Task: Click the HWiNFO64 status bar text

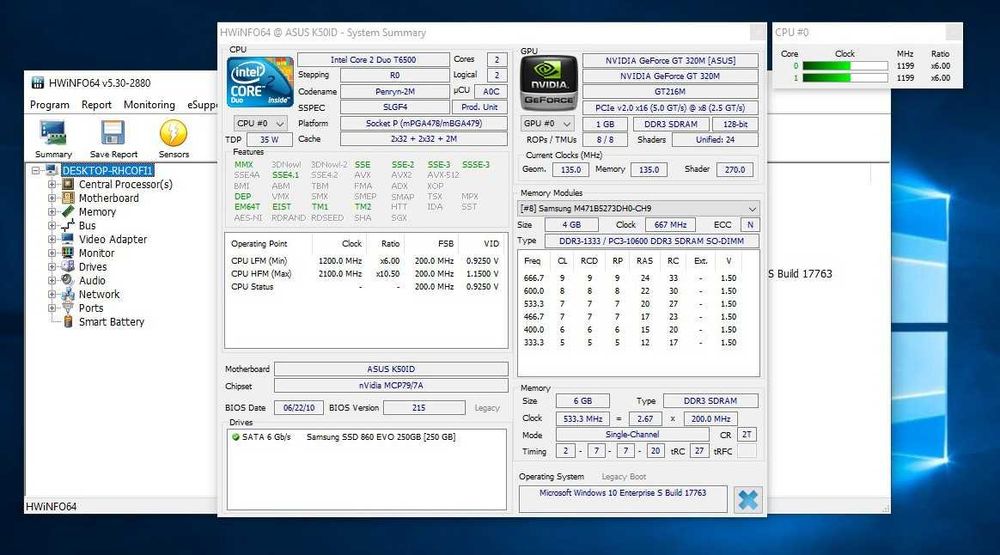Action: pyautogui.click(x=51, y=507)
